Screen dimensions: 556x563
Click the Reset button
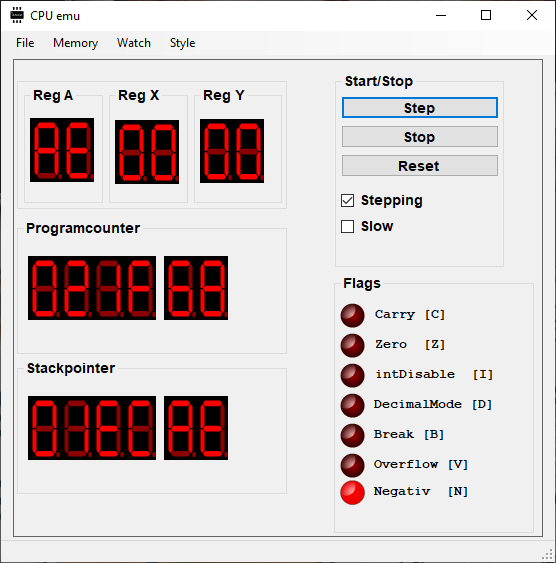pyautogui.click(x=420, y=166)
